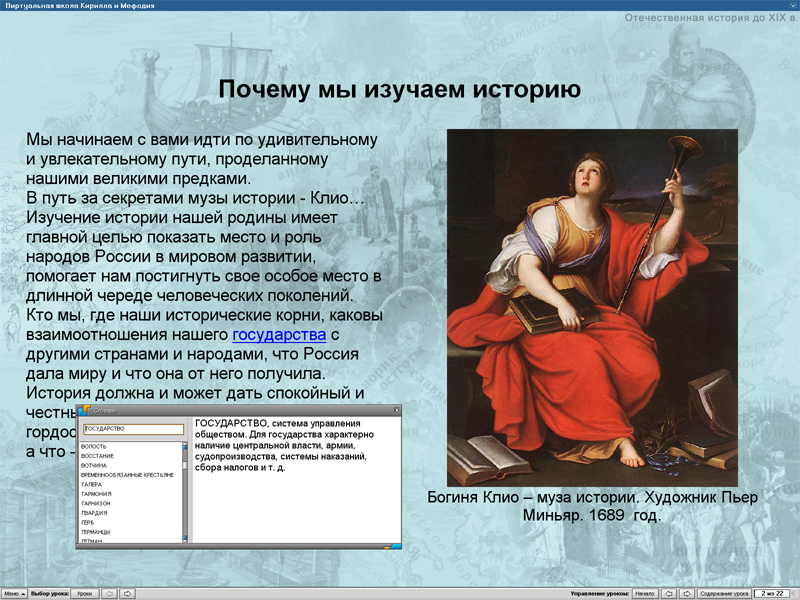Viewport: 800px width, 600px height.
Task: Open Содержание урока lesson contents
Action: [724, 593]
